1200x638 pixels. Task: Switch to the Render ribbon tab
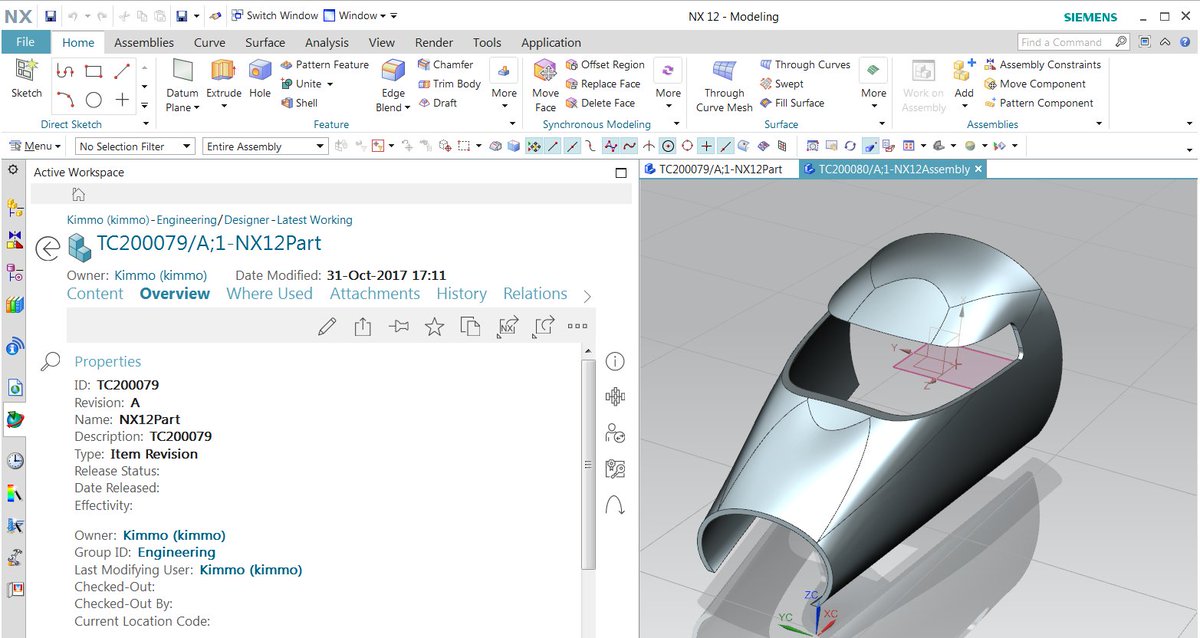pos(433,42)
